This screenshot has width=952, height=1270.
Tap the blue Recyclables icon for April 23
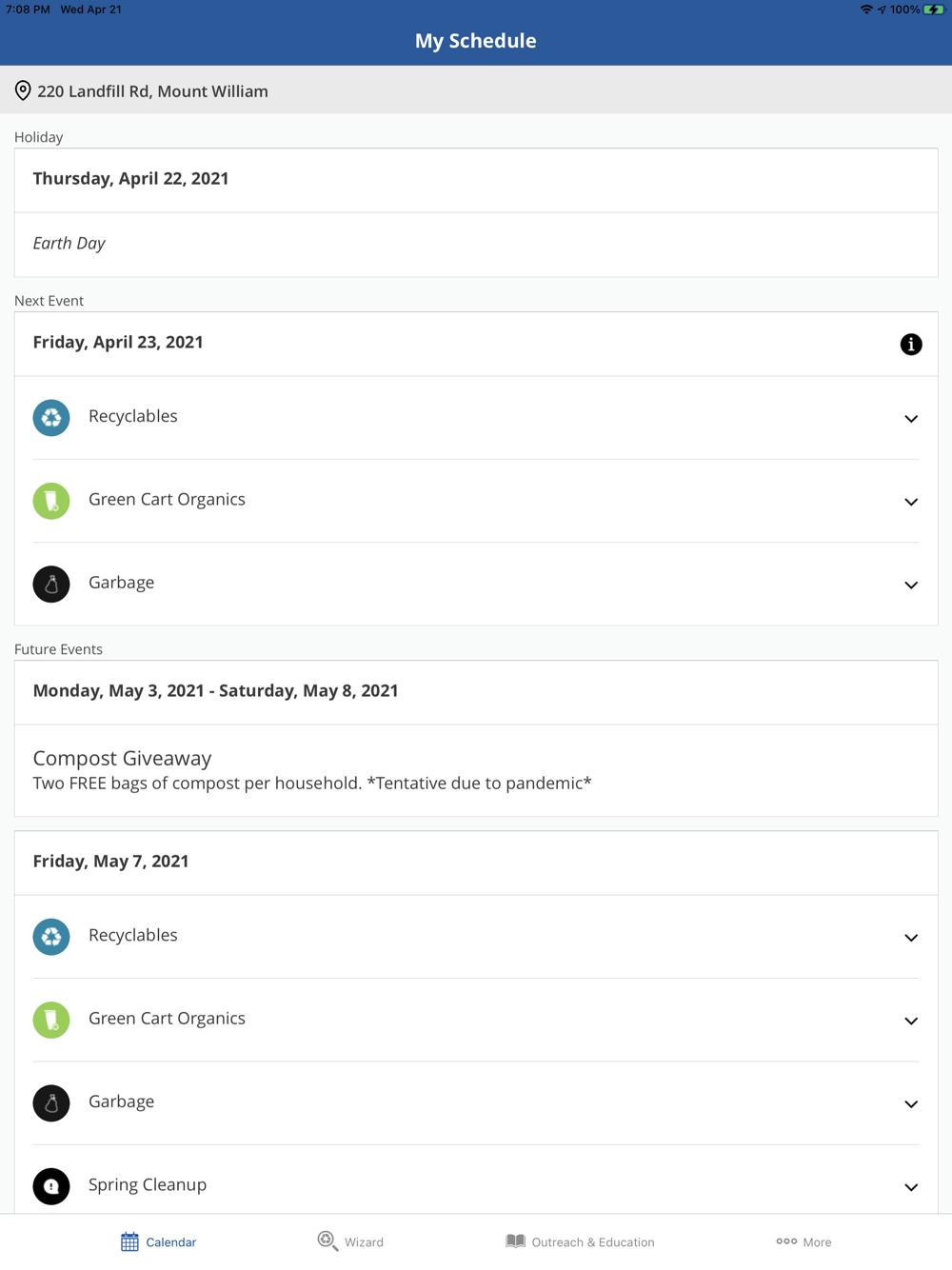[x=51, y=418]
